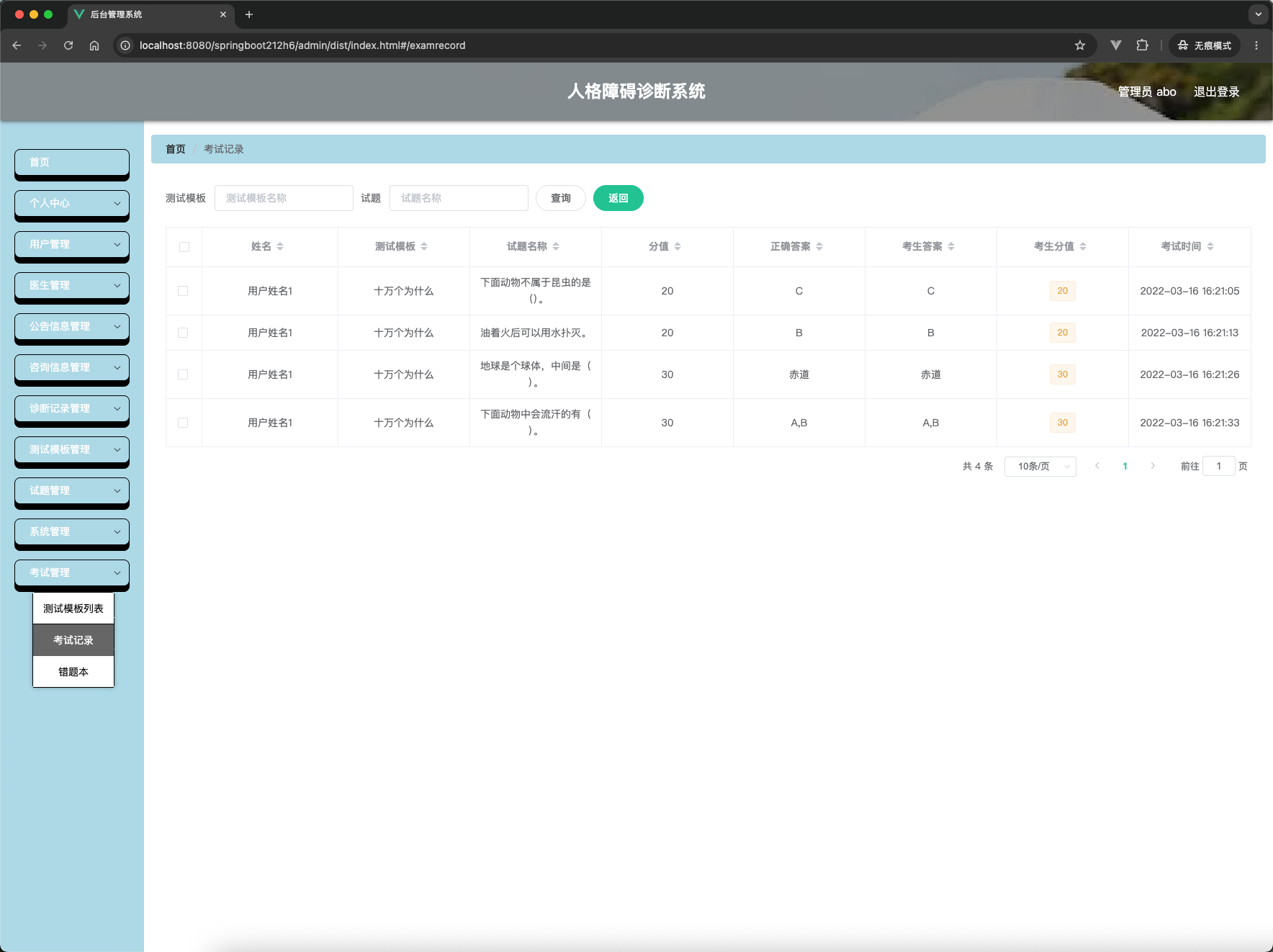Expand the 个人中心 sidebar menu
The width and height of the screenshot is (1273, 952).
[x=72, y=203]
